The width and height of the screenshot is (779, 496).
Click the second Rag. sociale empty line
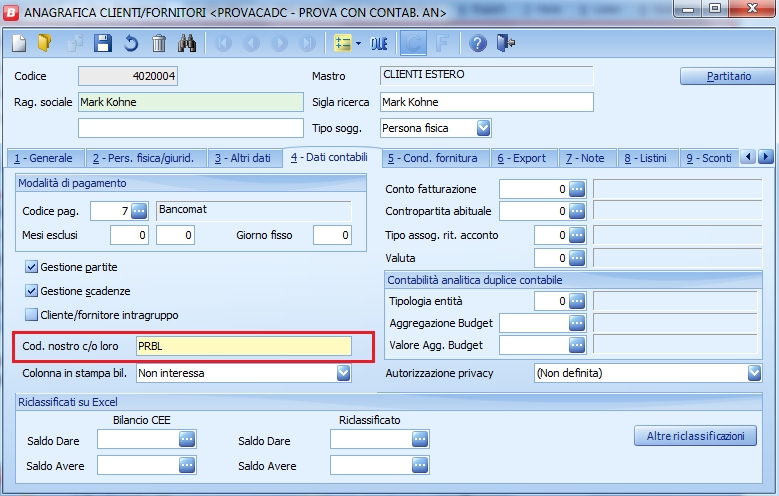191,128
